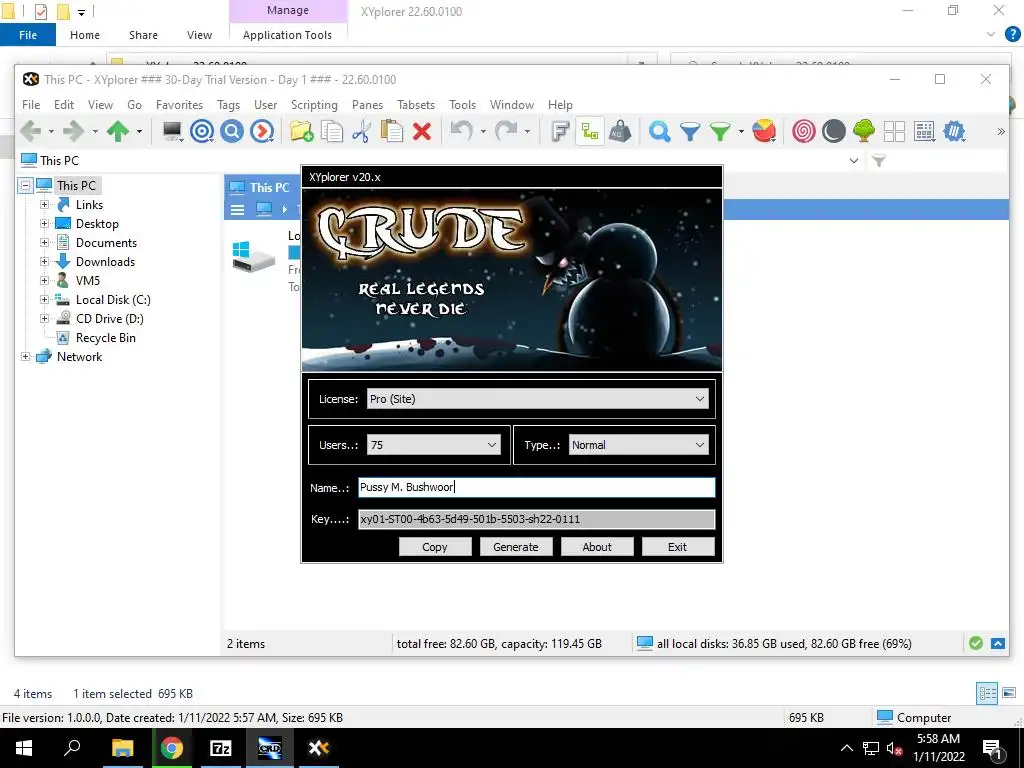
Task: Open the Type dropdown showing Normal
Action: click(639, 445)
